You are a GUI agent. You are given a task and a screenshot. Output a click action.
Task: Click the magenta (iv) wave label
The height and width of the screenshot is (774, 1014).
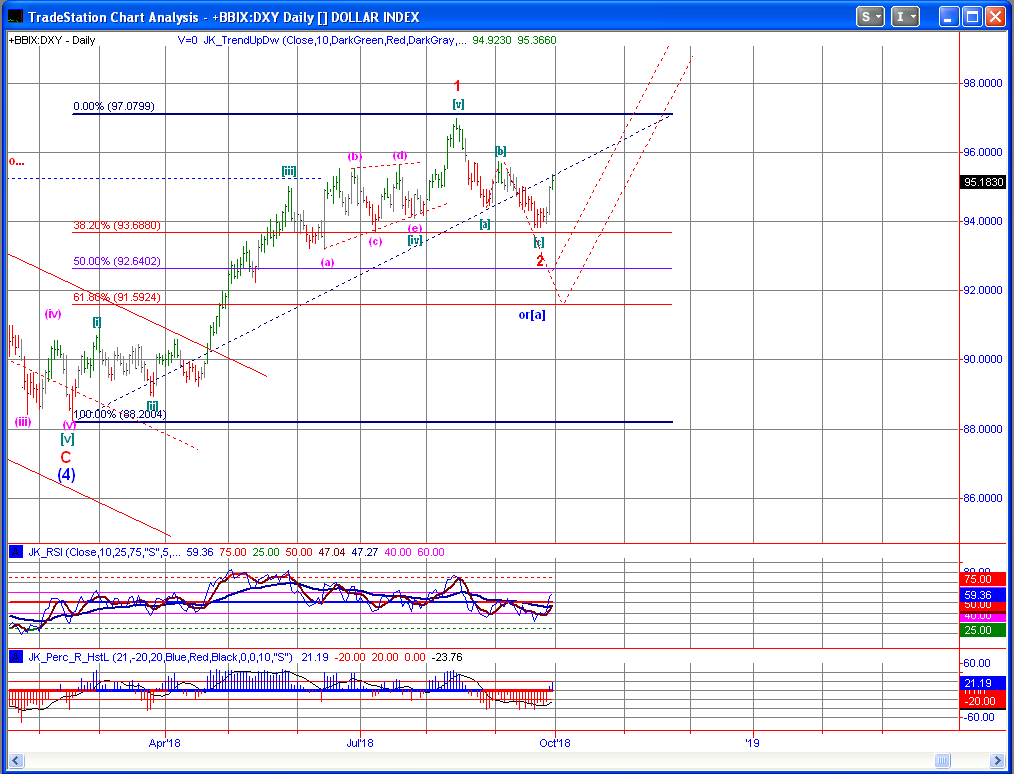tap(53, 314)
